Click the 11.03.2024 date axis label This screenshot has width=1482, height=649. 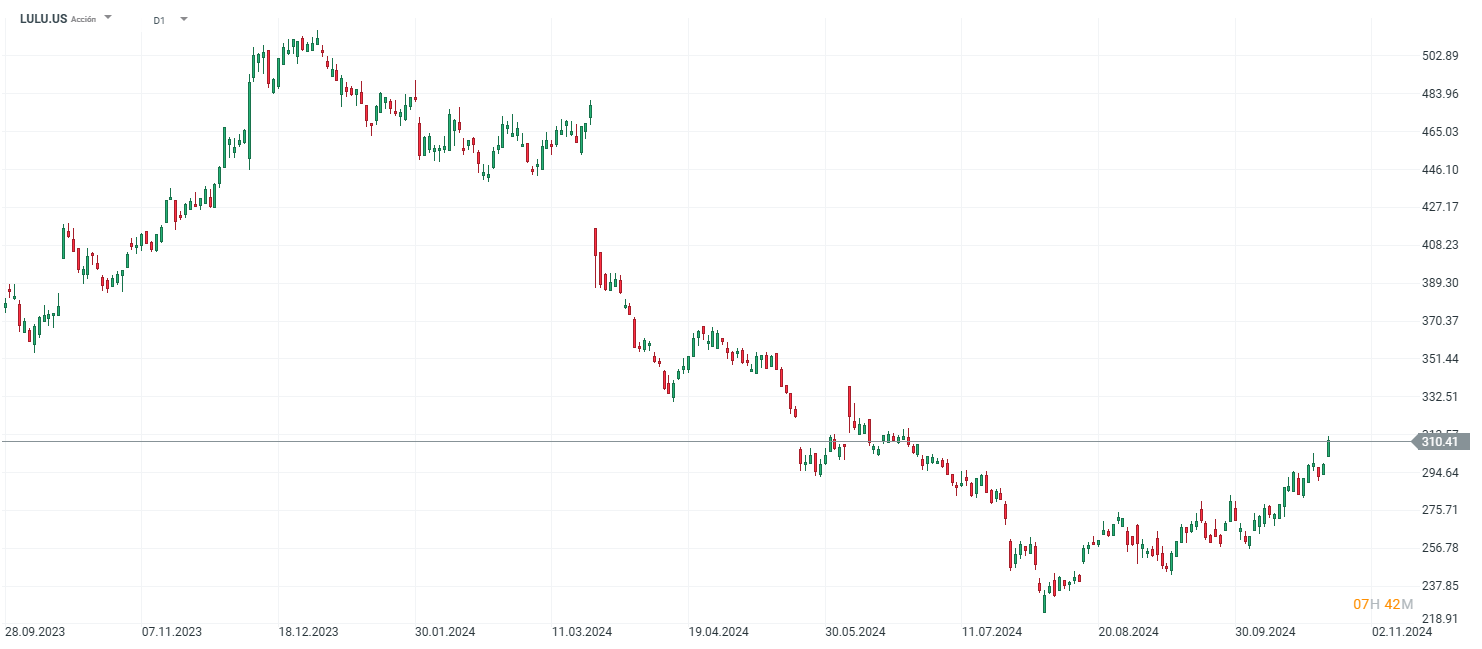pyautogui.click(x=581, y=632)
